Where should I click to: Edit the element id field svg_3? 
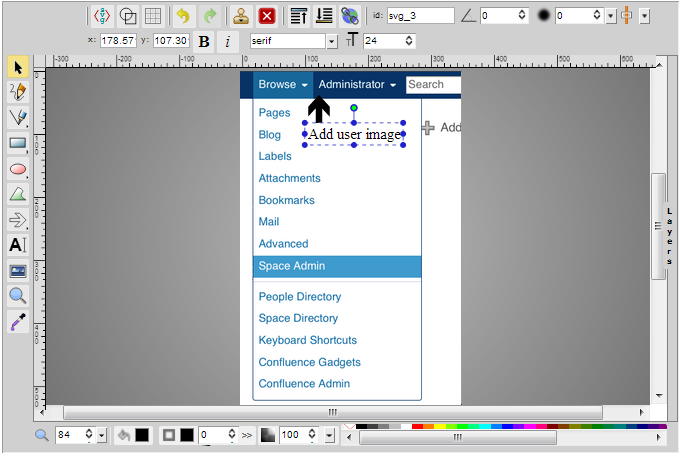tap(420, 16)
